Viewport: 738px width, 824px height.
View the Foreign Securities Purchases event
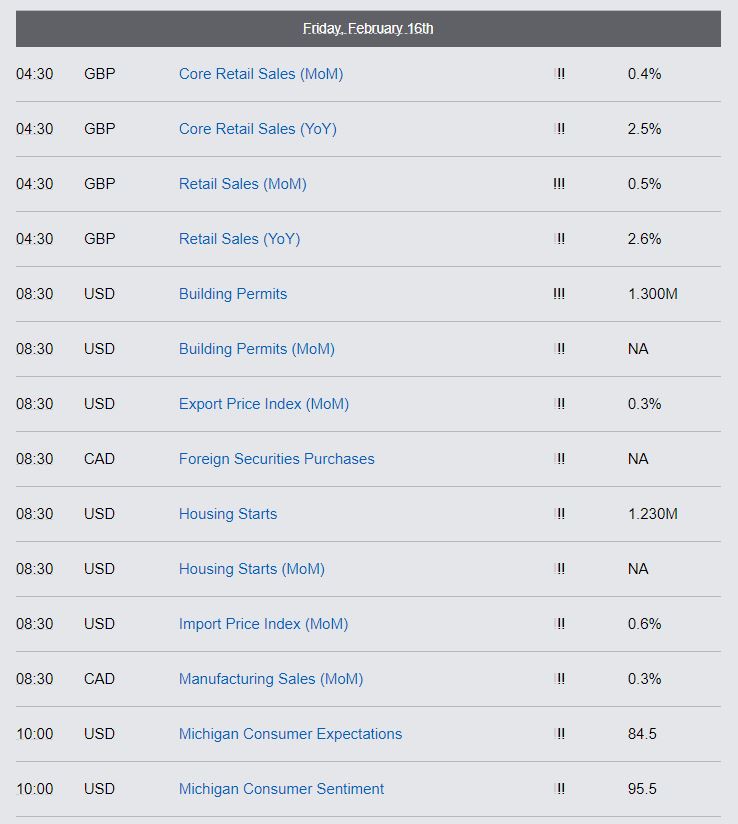276,459
